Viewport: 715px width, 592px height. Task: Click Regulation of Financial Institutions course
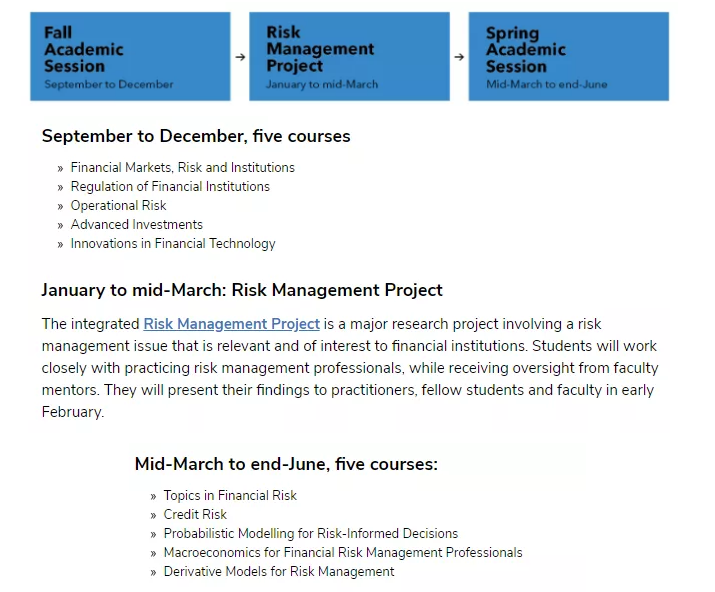(170, 187)
